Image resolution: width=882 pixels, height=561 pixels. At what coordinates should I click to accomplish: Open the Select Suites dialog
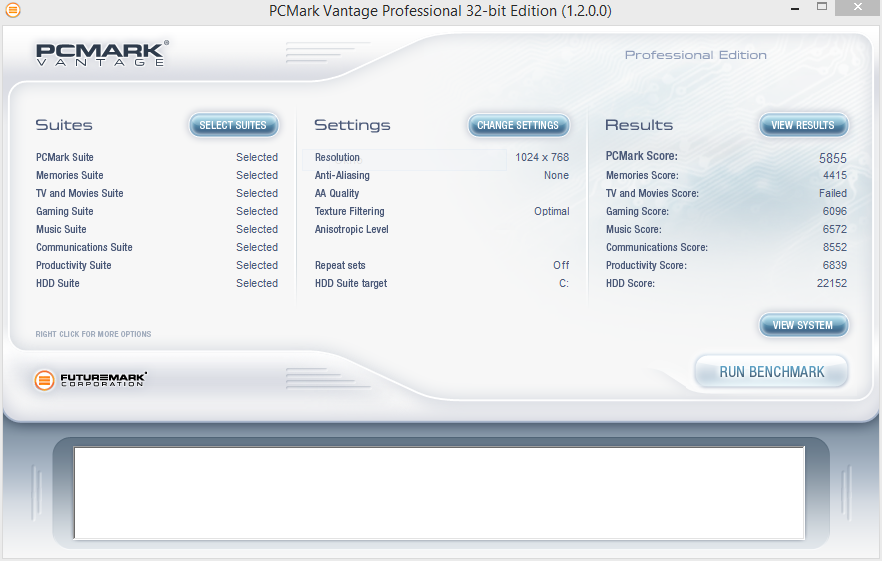coord(233,125)
